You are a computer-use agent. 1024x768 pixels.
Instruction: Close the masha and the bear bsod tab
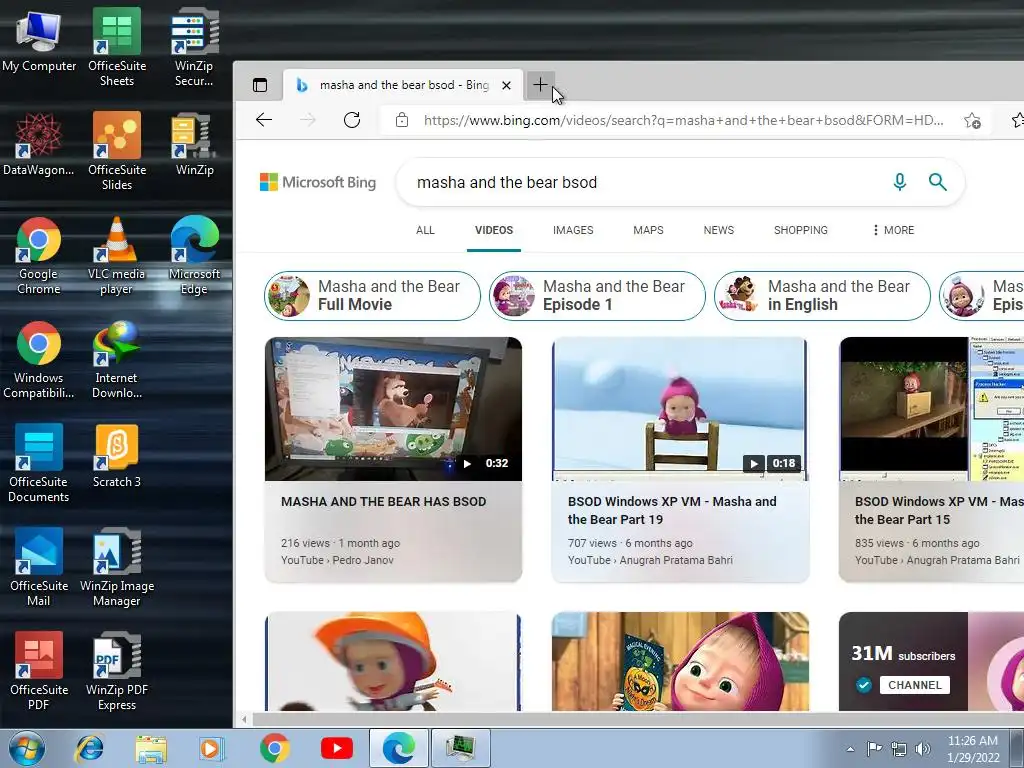coord(506,85)
